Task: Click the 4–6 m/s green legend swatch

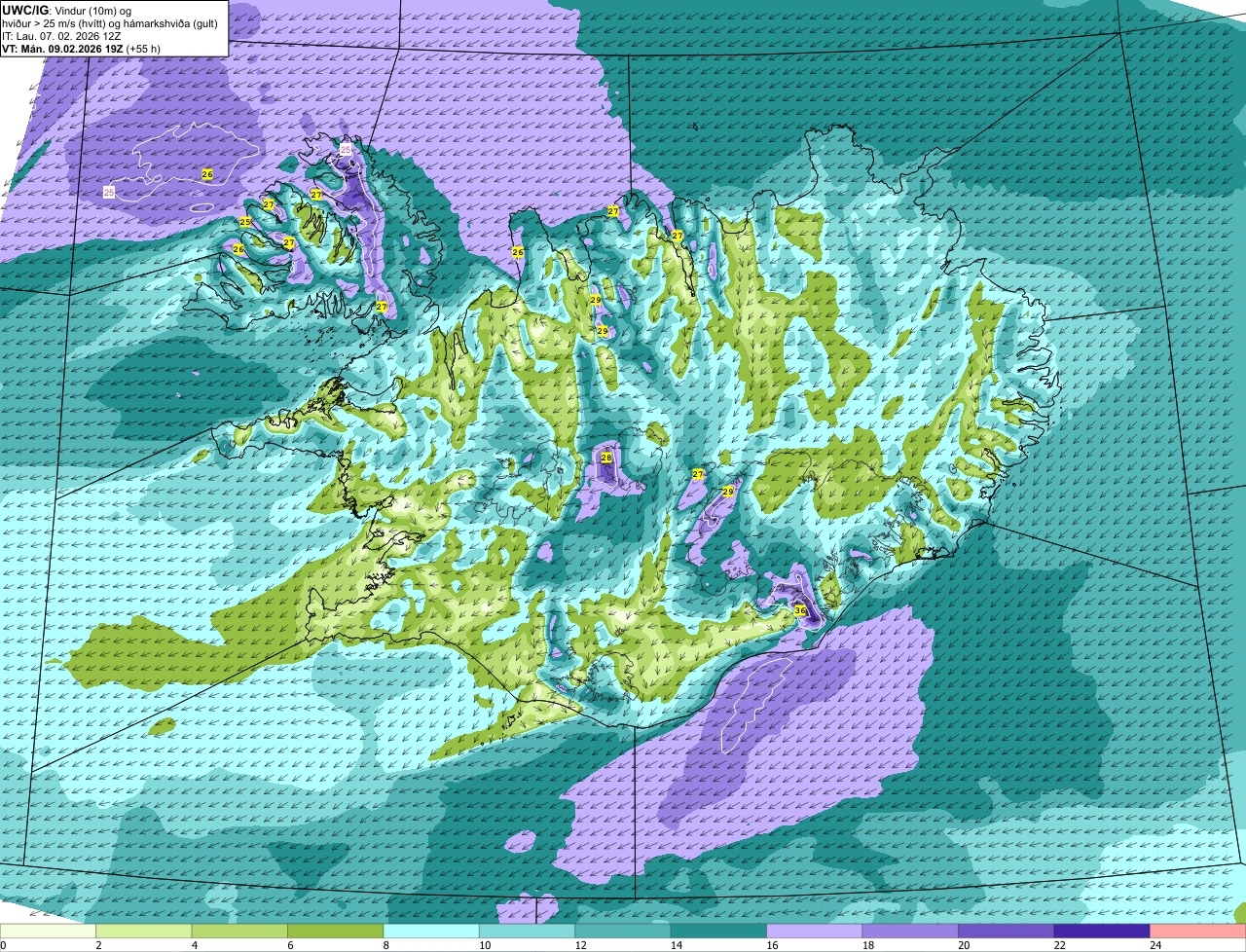Action: click(x=240, y=931)
